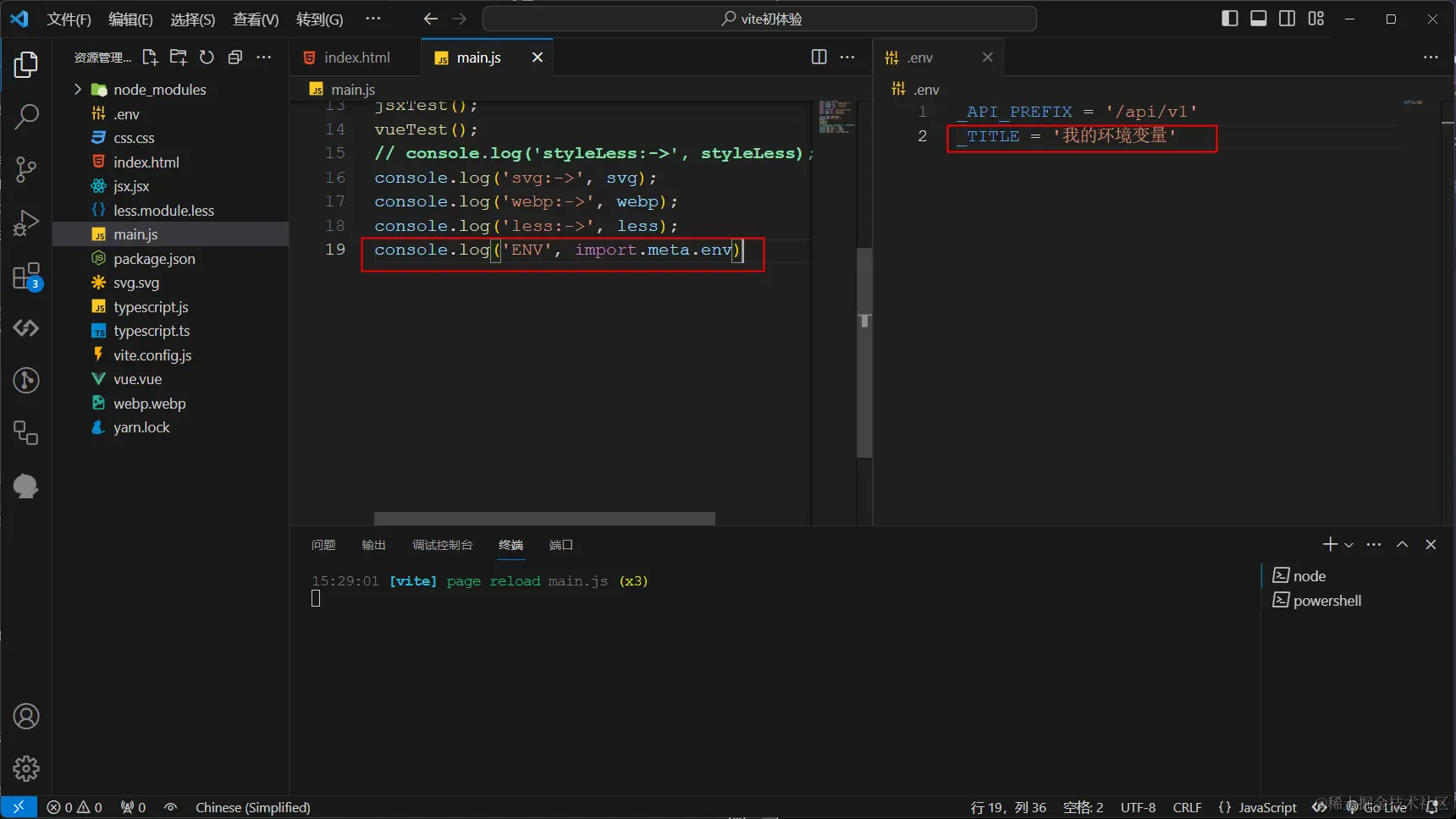Maximize the terminal panel size
Image resolution: width=1456 pixels, height=819 pixels.
click(x=1403, y=544)
